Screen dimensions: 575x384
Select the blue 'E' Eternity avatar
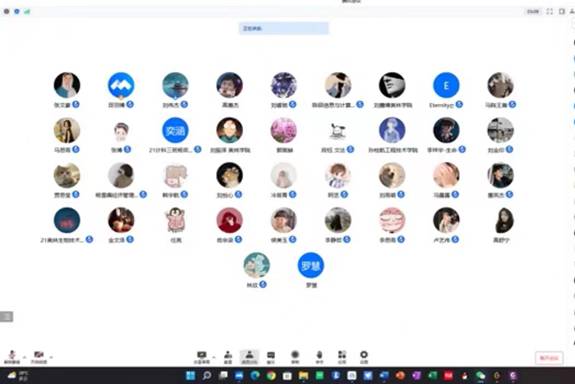[446, 85]
